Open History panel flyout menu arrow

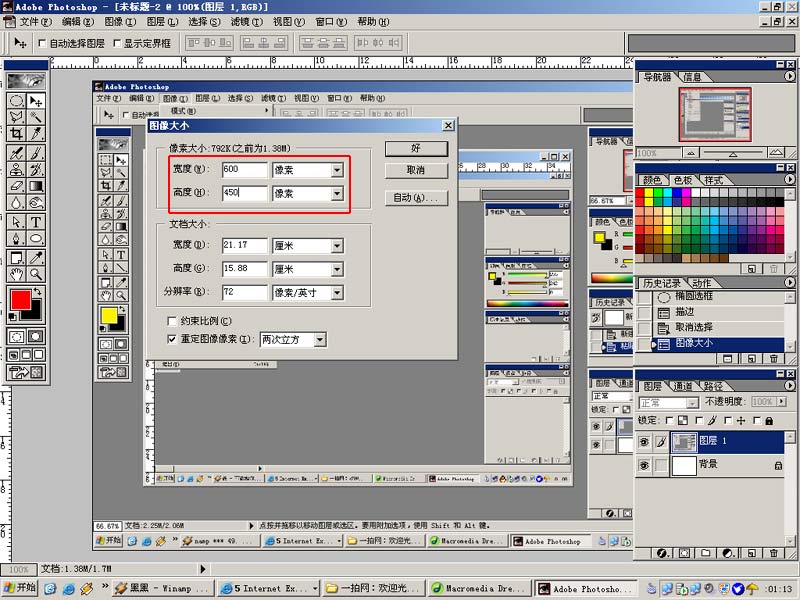789,282
